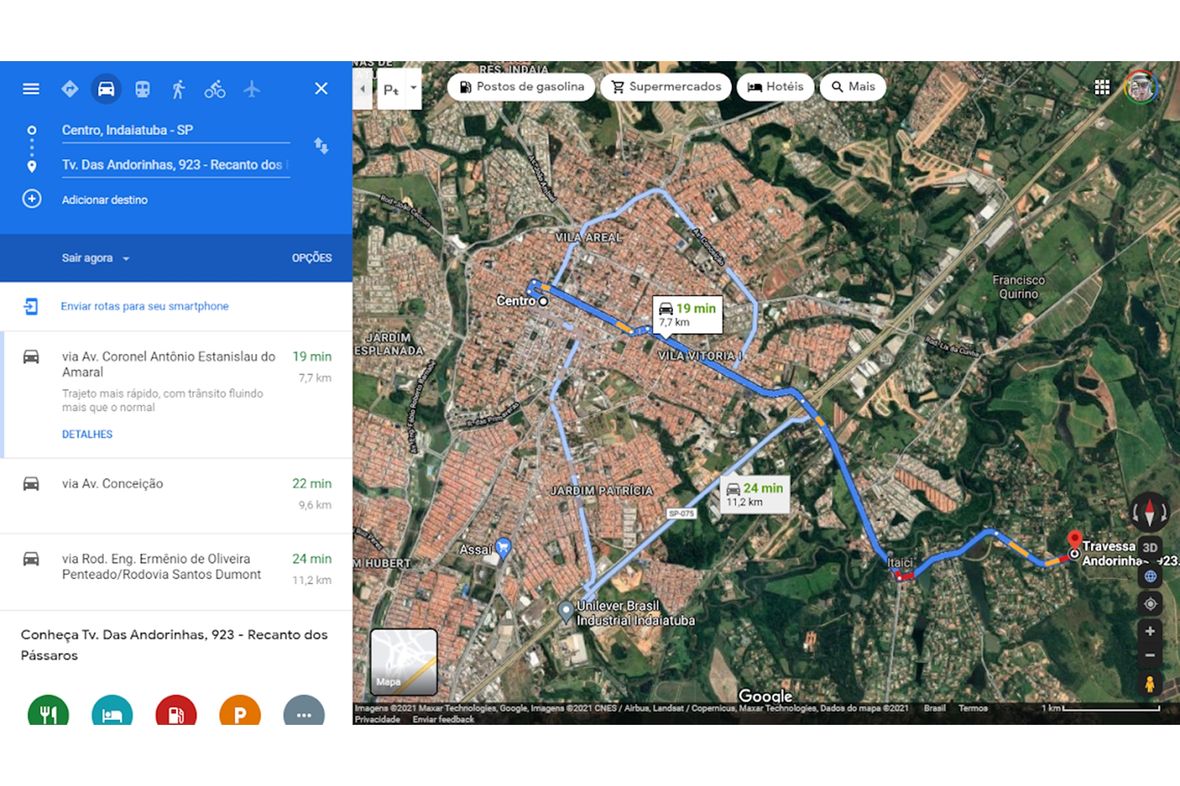
Task: Click the Street View pegman
Action: pos(1150,684)
